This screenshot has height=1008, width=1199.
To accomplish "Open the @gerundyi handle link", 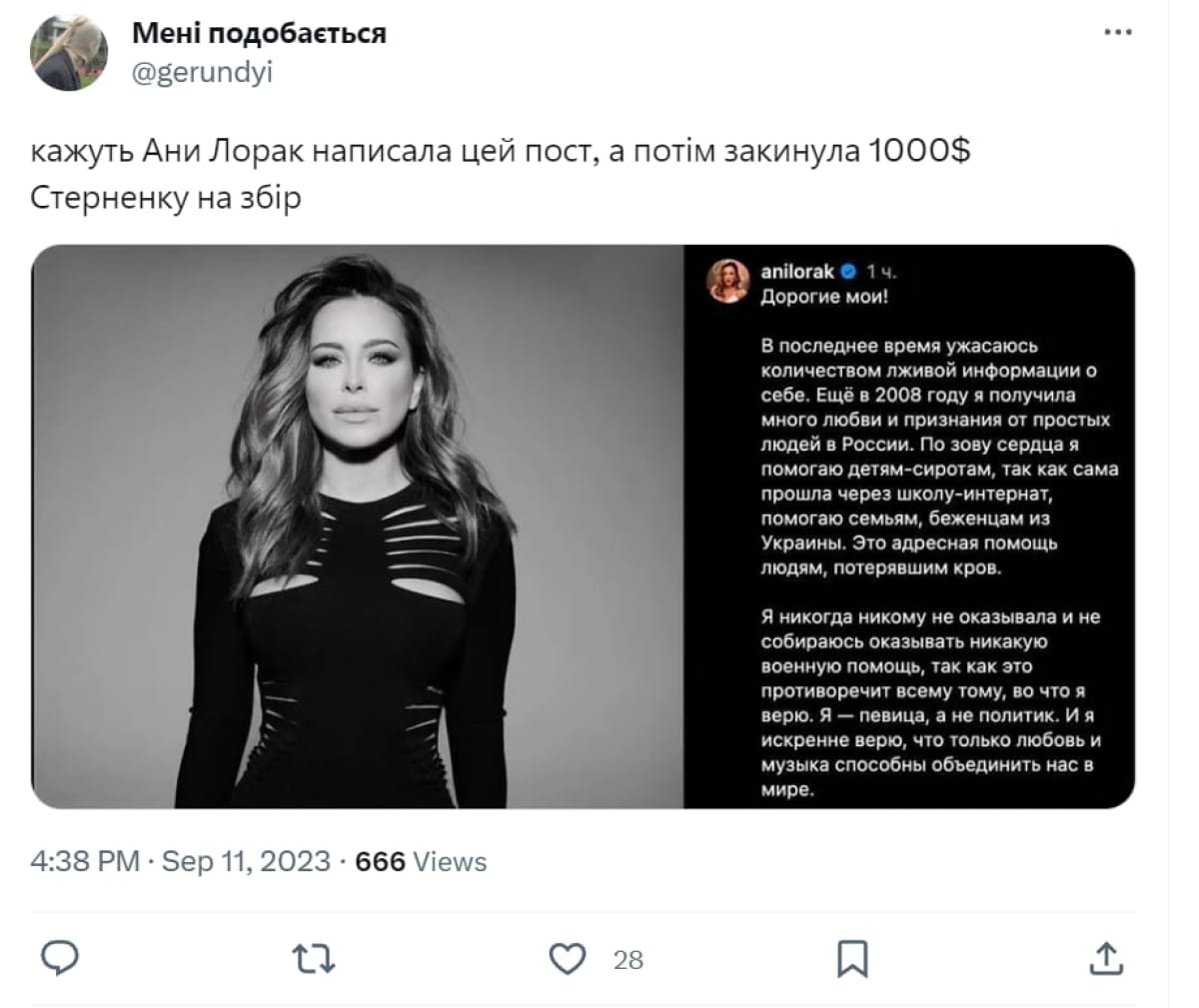I will click(202, 73).
